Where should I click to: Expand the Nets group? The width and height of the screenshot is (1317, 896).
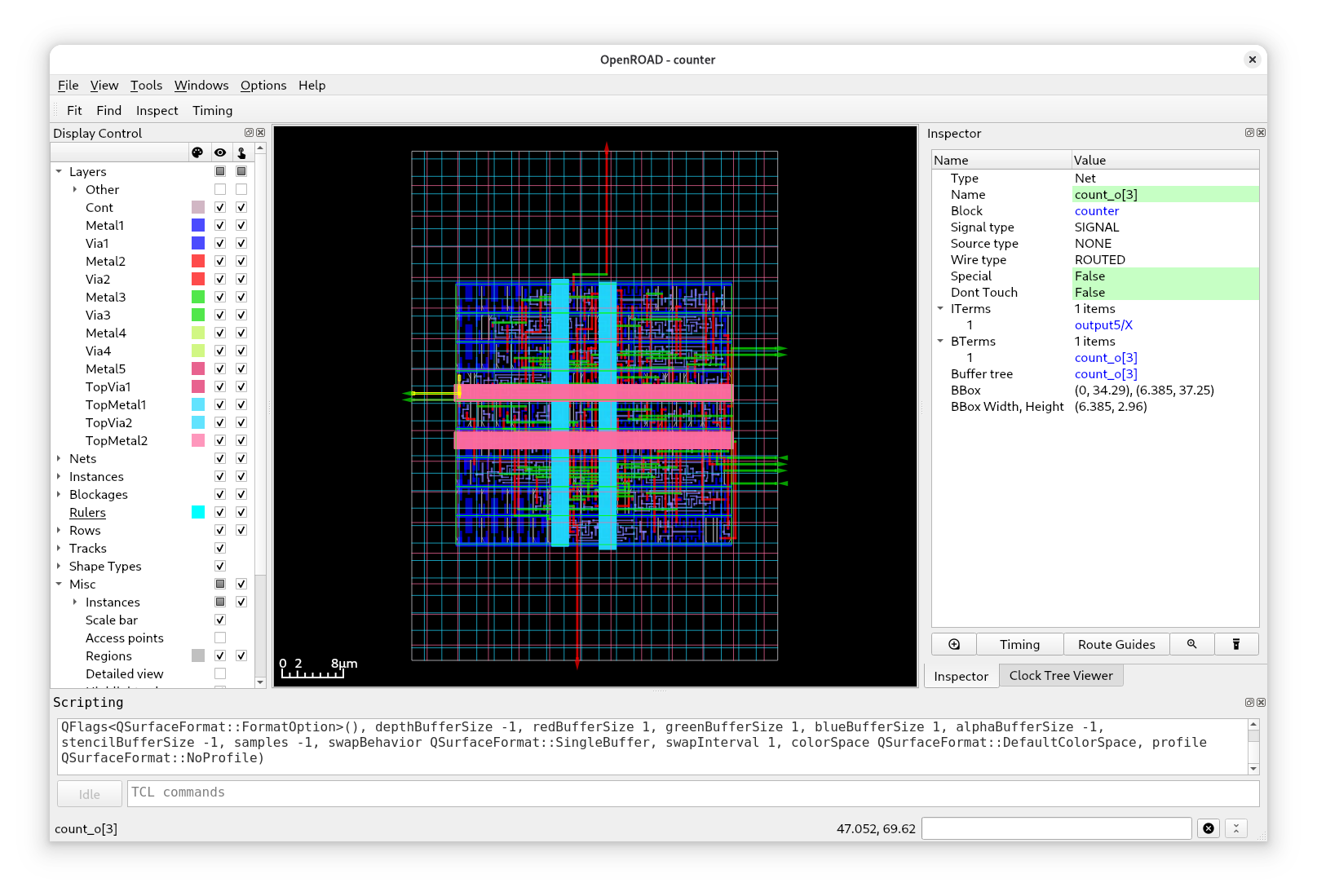click(x=59, y=459)
